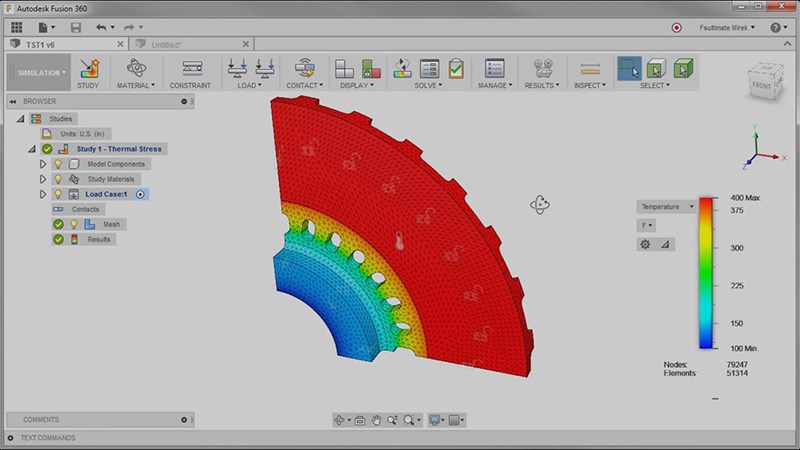Viewport: 800px width, 450px height.
Task: Open the Temperature result dropdown
Action: click(x=666, y=207)
